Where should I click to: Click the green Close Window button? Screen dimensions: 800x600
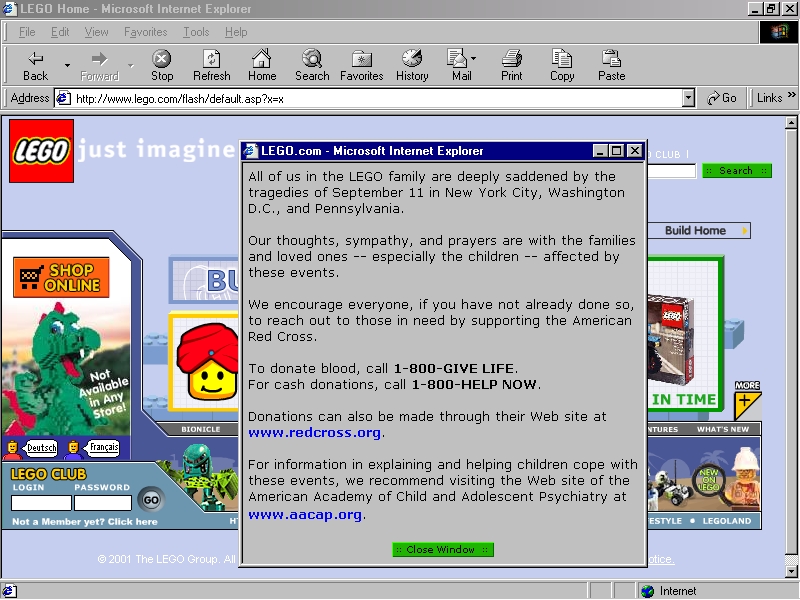(443, 549)
